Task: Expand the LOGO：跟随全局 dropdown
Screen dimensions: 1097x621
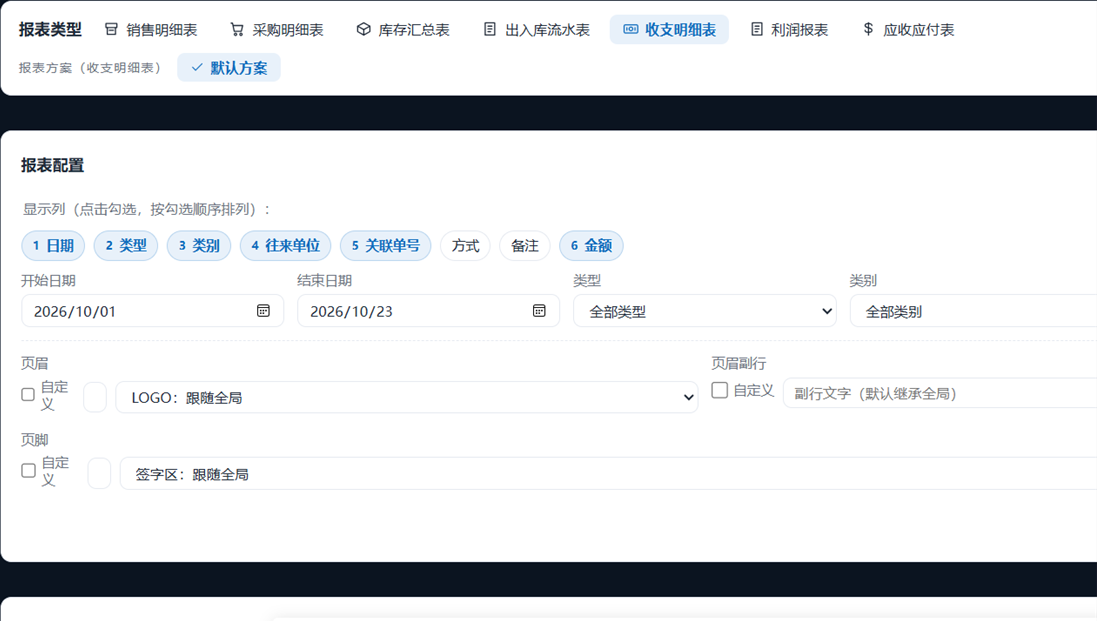Action: 406,397
